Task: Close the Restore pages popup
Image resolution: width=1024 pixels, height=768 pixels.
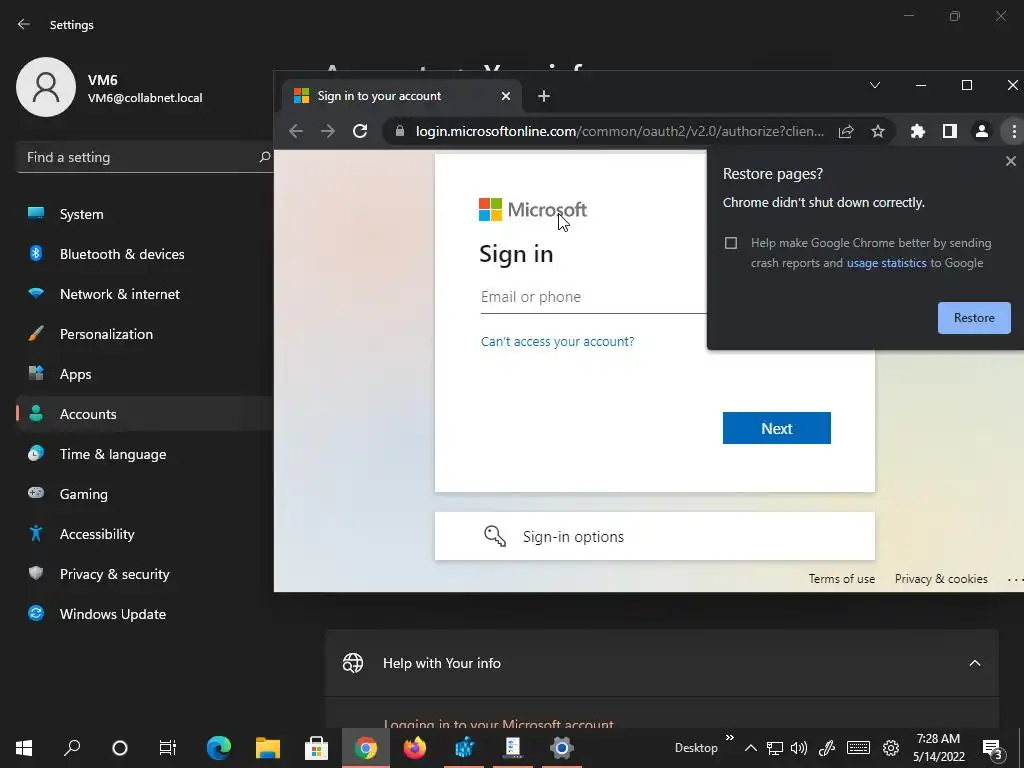Action: [x=1010, y=161]
